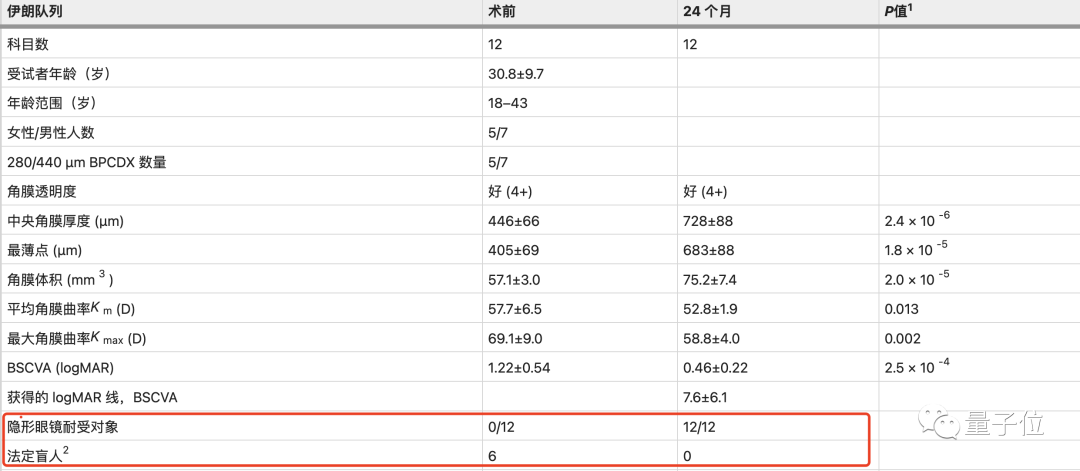Image resolution: width=1080 pixels, height=471 pixels.
Task: Click the 728±88 cell
Action: pyautogui.click(x=707, y=221)
